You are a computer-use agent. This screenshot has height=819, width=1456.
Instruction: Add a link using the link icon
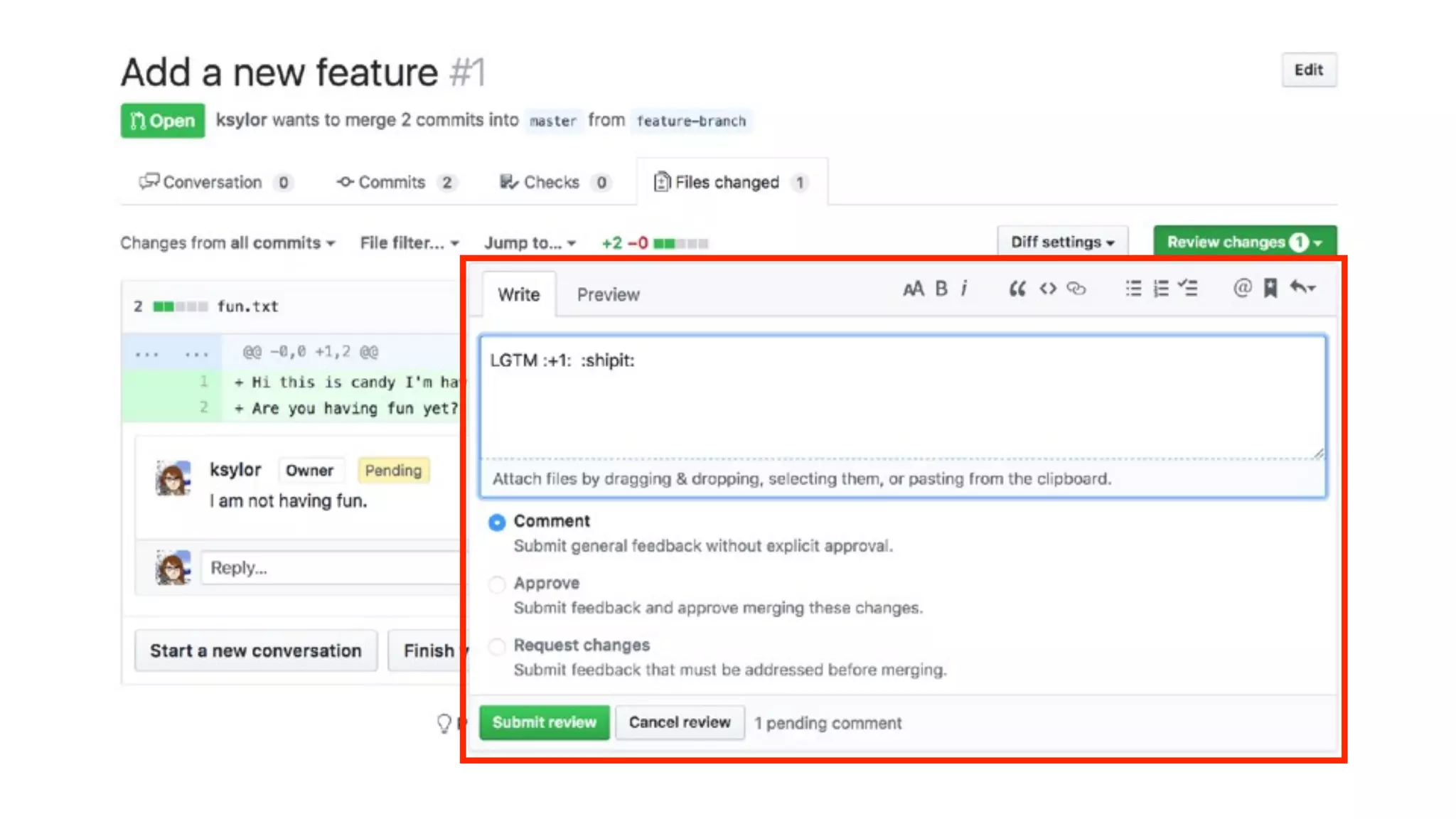click(1076, 289)
